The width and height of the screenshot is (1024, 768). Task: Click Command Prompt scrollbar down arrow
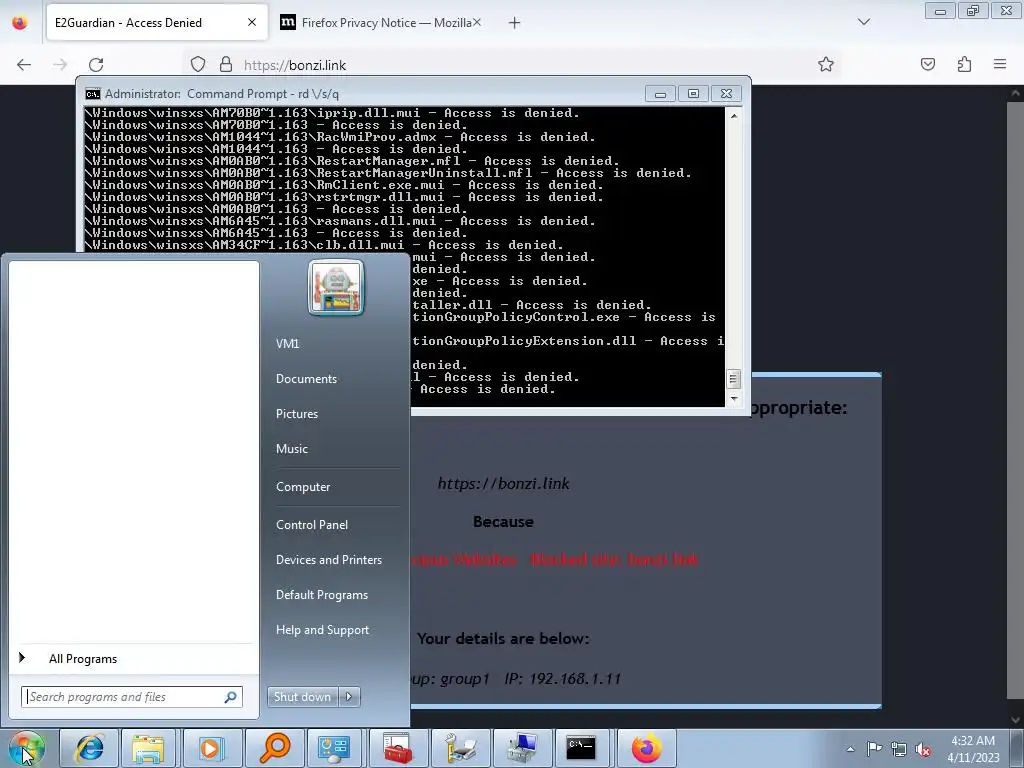click(x=733, y=398)
